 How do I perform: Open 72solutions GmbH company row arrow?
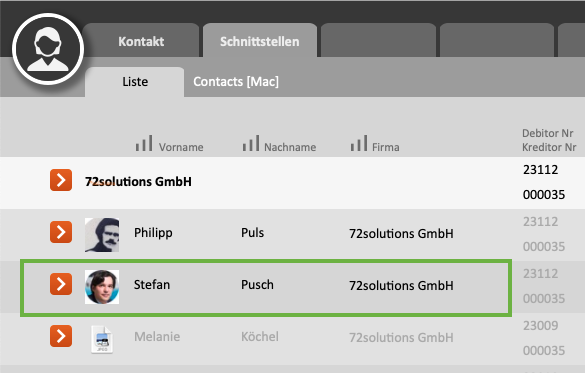coord(61,180)
